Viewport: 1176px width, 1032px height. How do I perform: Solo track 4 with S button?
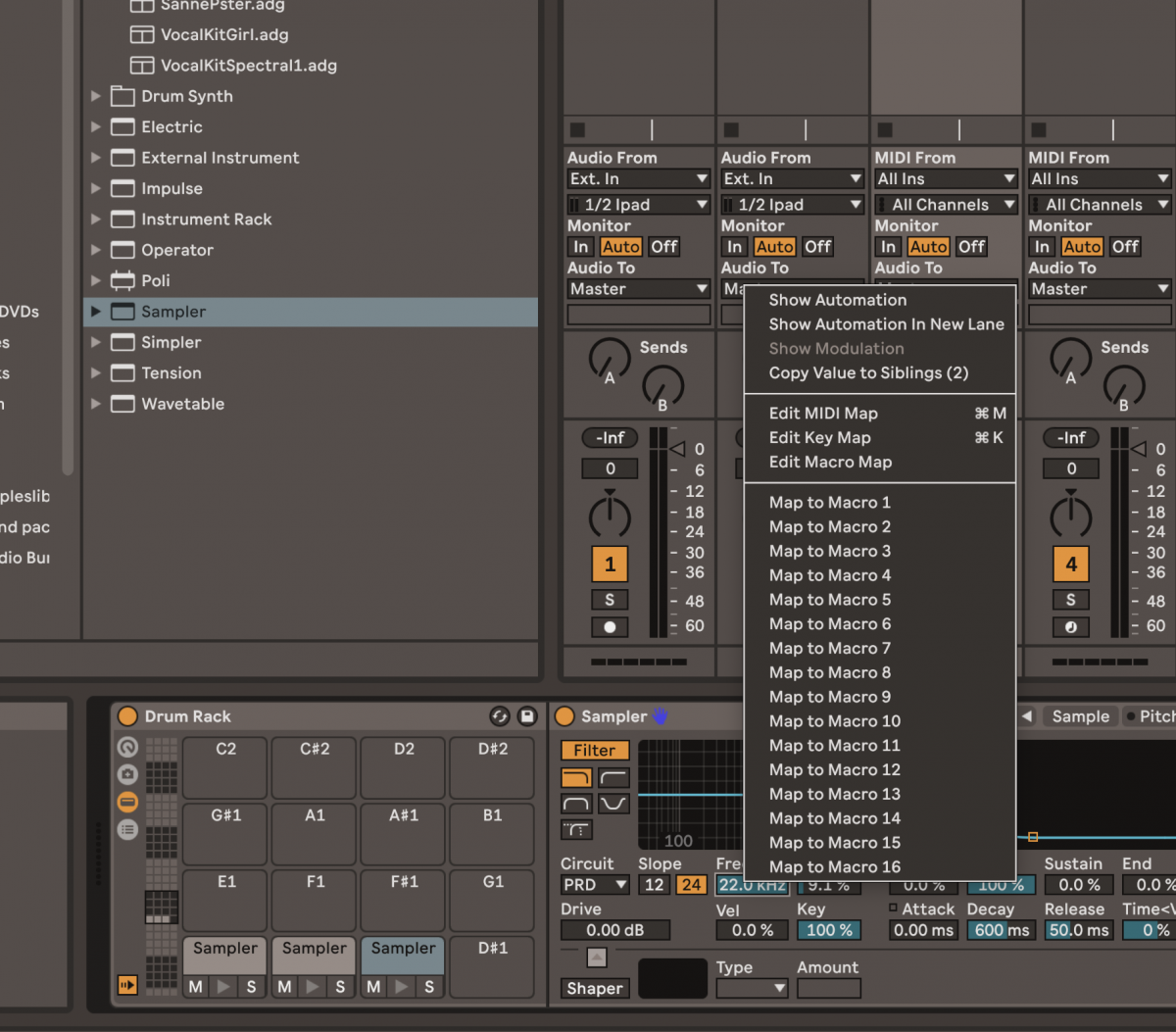[1070, 600]
